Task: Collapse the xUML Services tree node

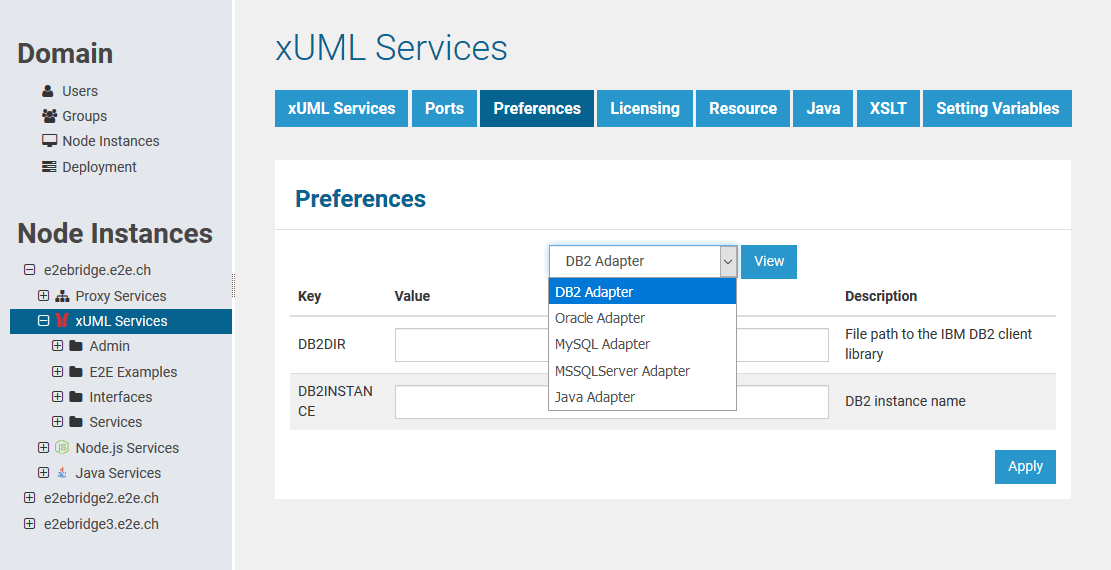Action: pyautogui.click(x=43, y=321)
